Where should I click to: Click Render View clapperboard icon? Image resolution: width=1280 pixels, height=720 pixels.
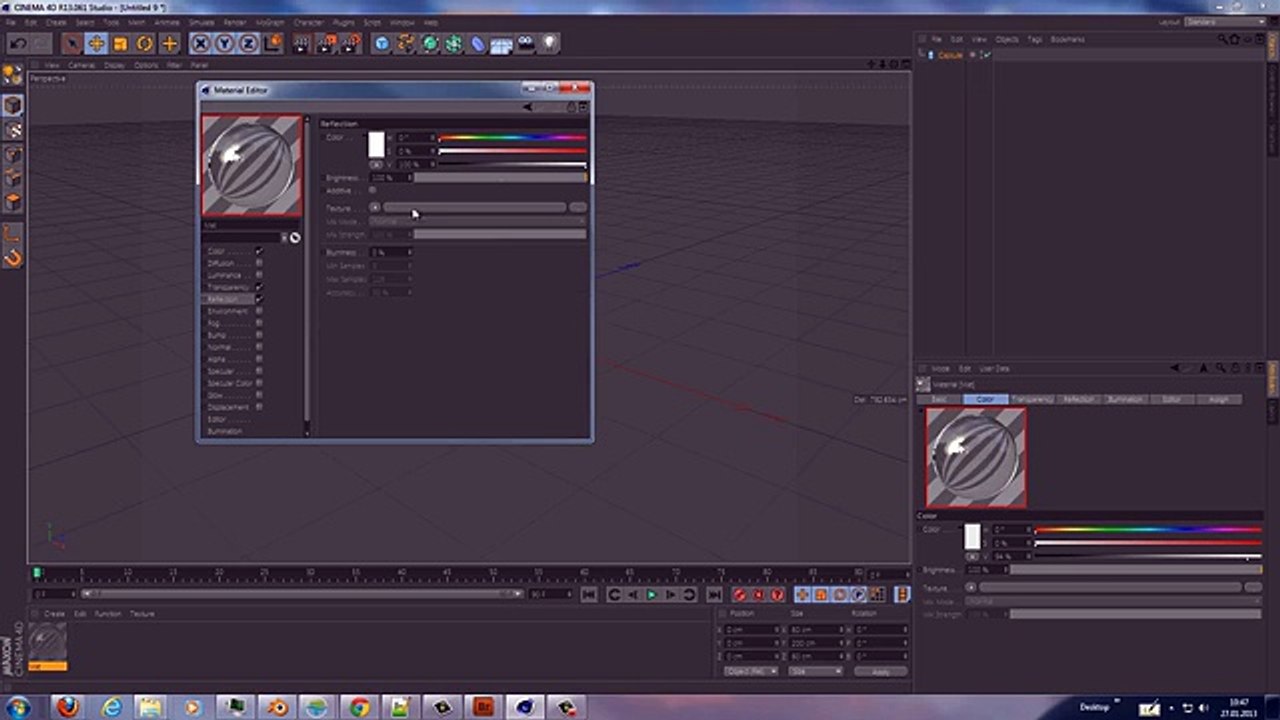tap(302, 43)
